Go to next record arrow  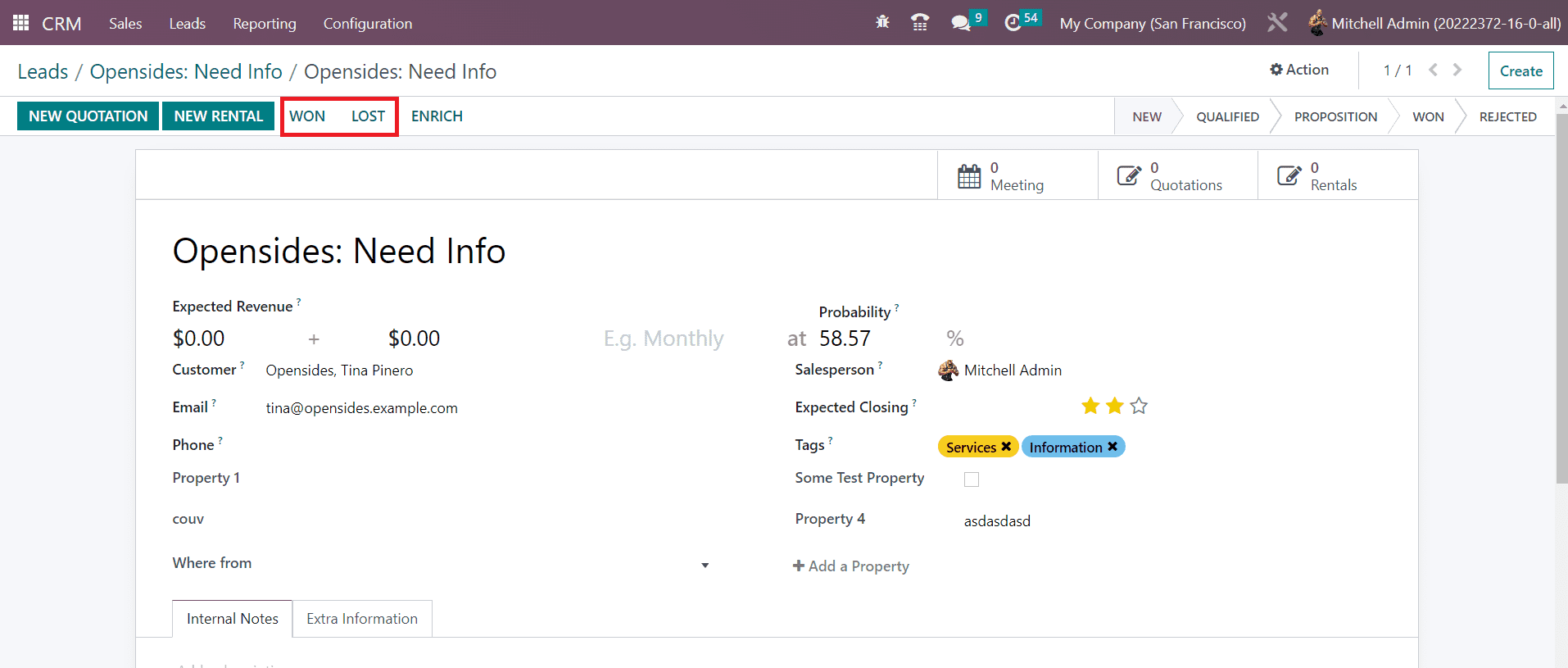1457,70
